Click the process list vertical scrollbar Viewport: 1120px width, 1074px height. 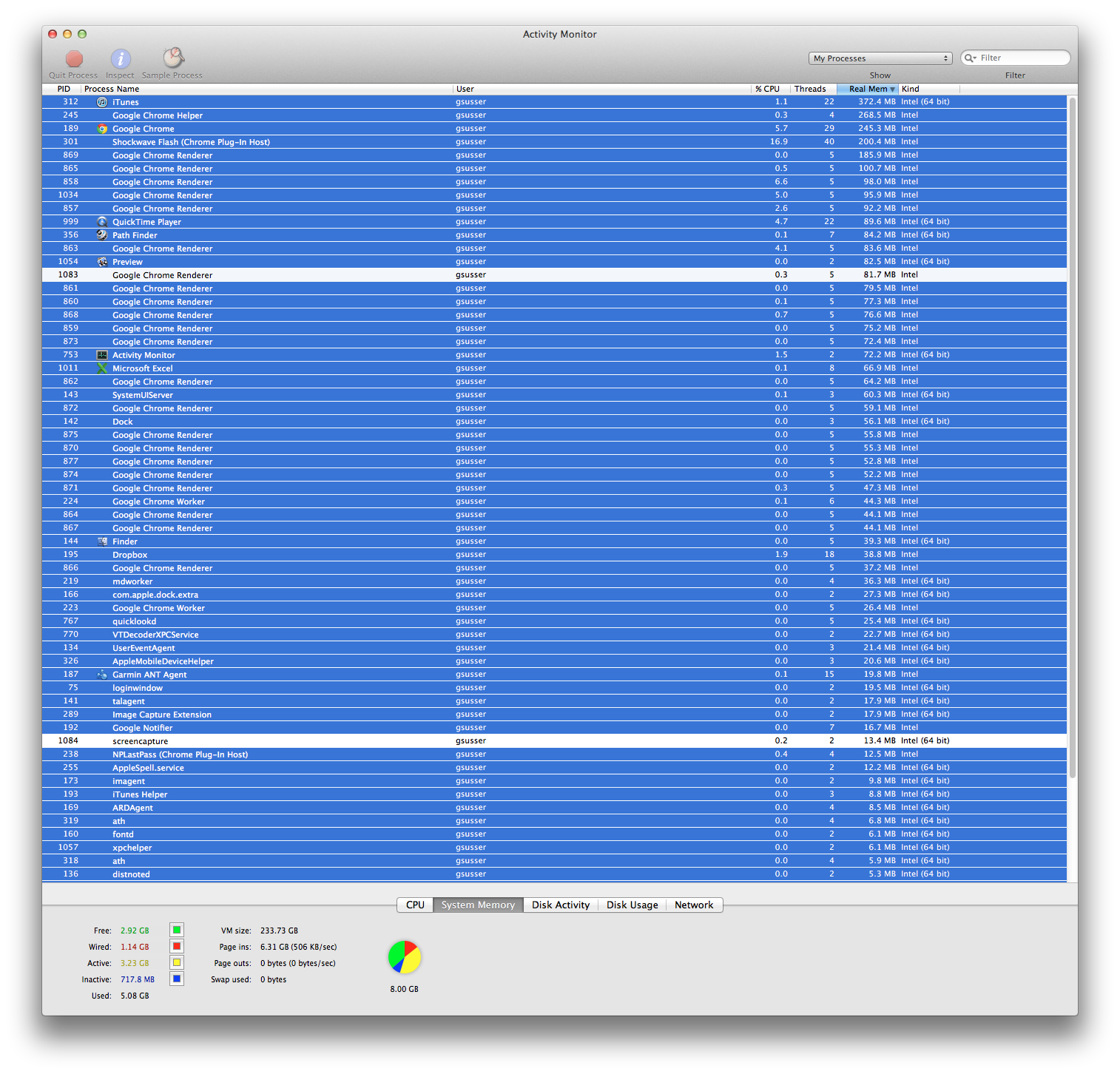tap(1072, 436)
